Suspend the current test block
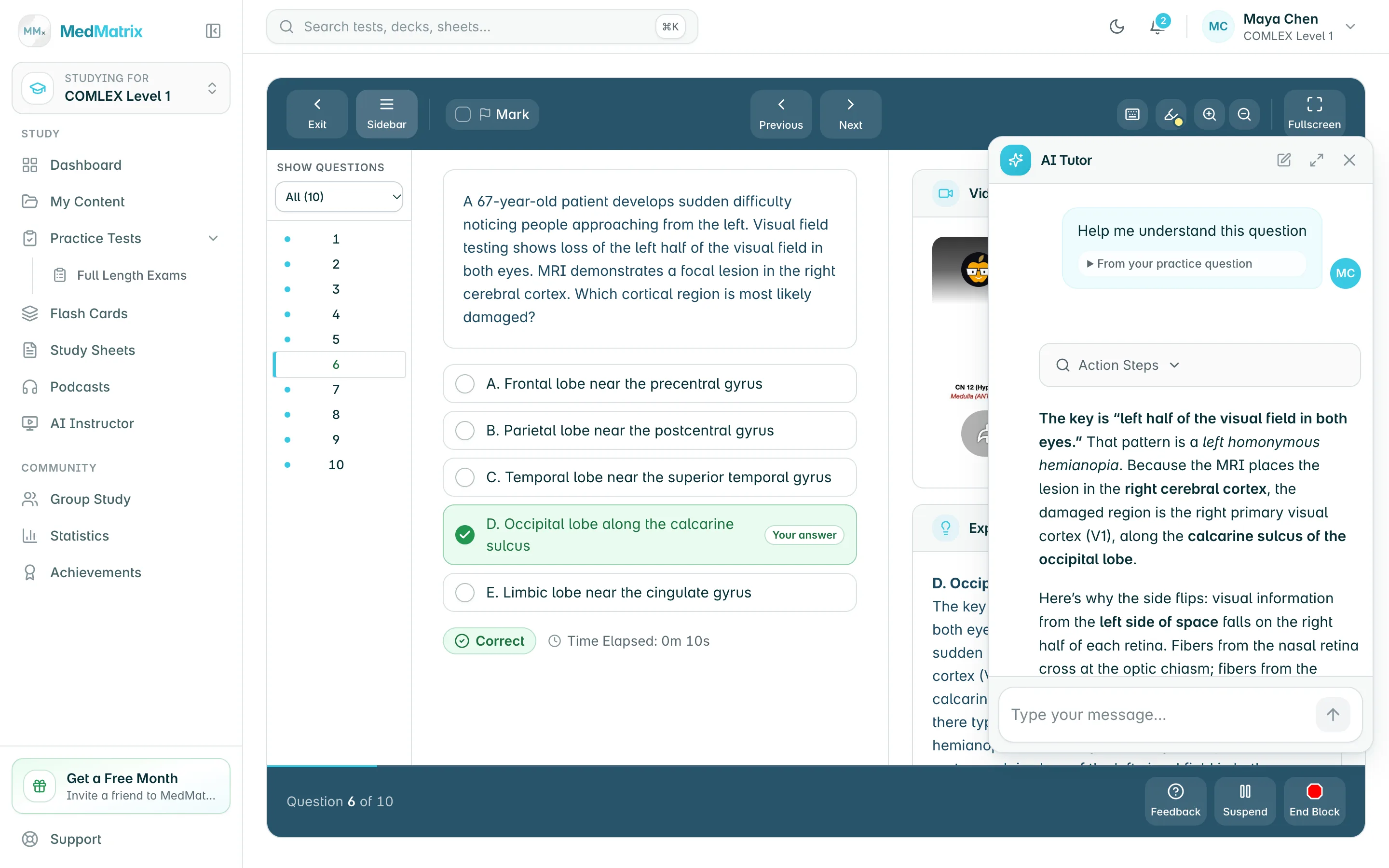This screenshot has width=1389, height=868. tap(1244, 801)
